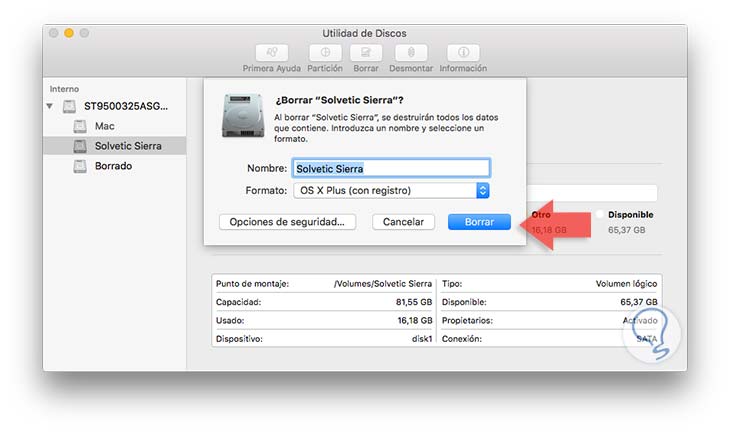Click the Disponible legend label

pyautogui.click(x=631, y=215)
